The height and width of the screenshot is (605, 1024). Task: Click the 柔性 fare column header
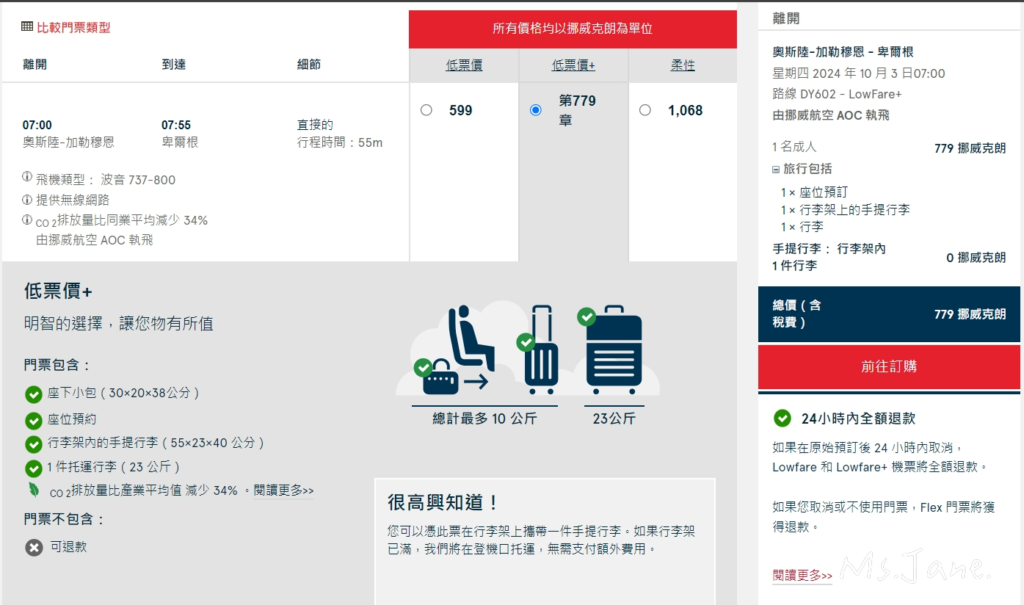point(682,65)
